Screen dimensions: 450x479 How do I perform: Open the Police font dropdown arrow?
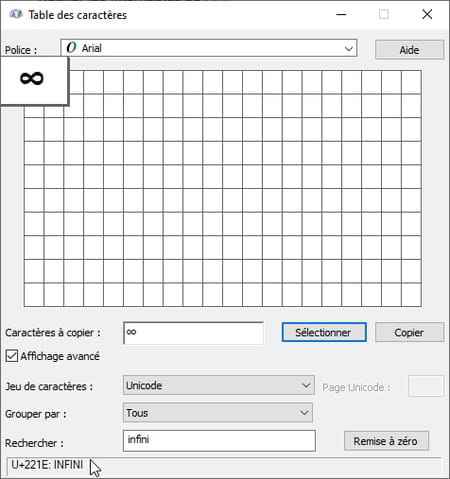click(349, 49)
